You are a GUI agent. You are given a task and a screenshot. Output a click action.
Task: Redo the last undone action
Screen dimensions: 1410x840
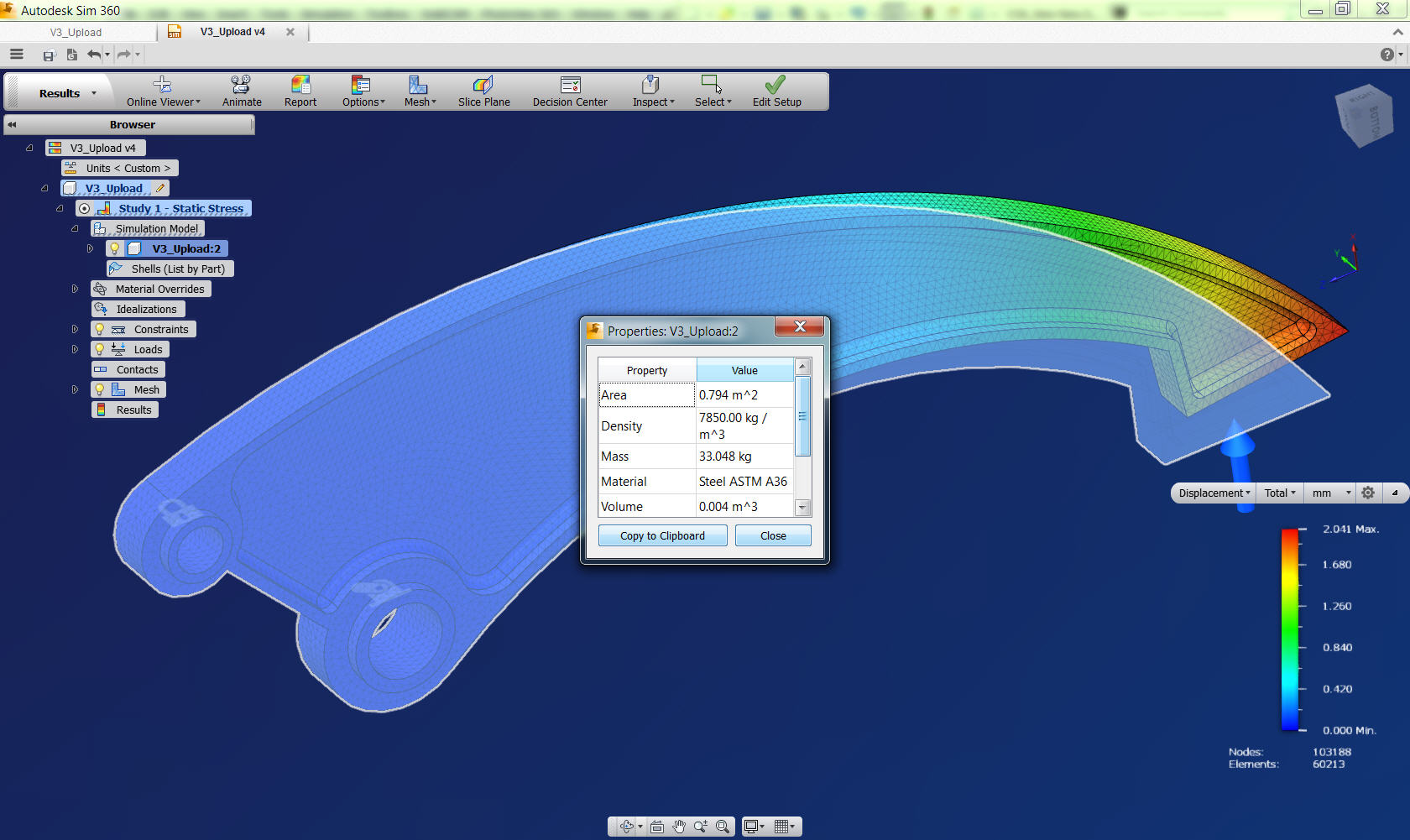coord(124,55)
